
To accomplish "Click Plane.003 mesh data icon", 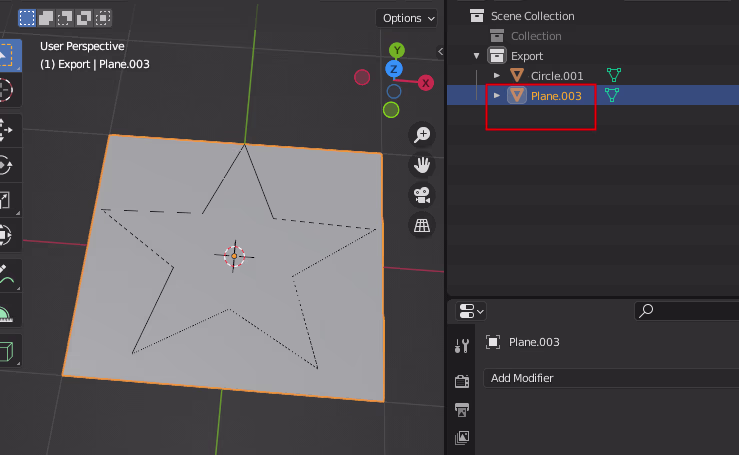I will tap(612, 95).
